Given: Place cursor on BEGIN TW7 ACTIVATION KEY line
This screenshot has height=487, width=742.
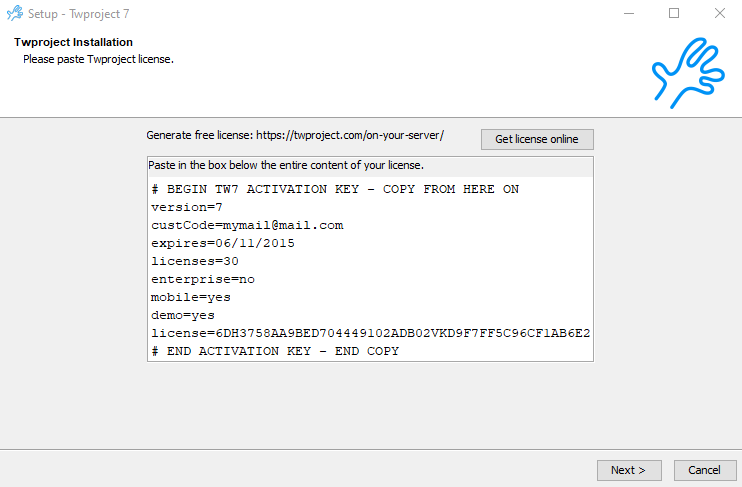Looking at the screenshot, I should [x=335, y=189].
